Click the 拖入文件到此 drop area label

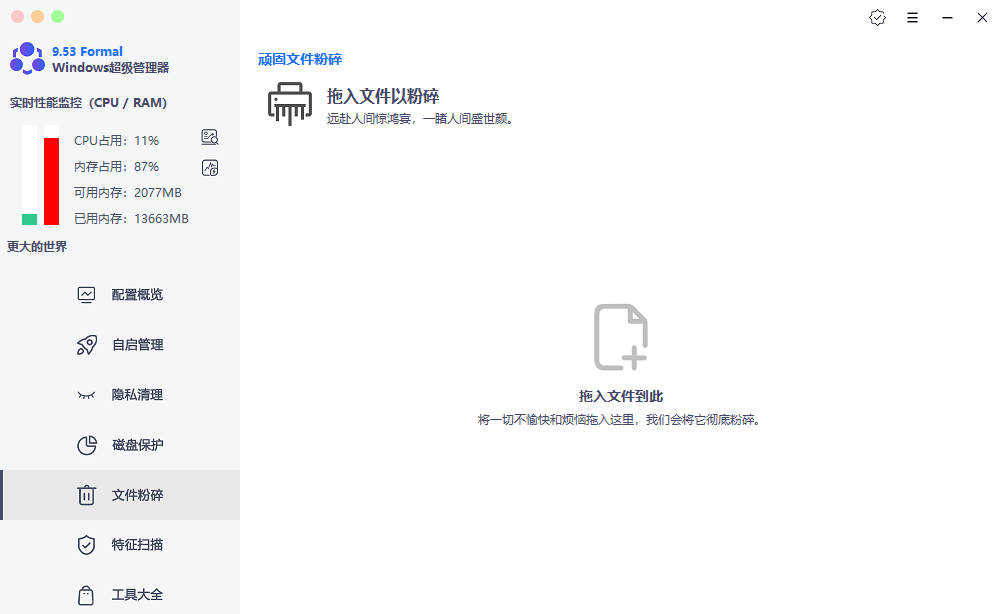tap(621, 396)
